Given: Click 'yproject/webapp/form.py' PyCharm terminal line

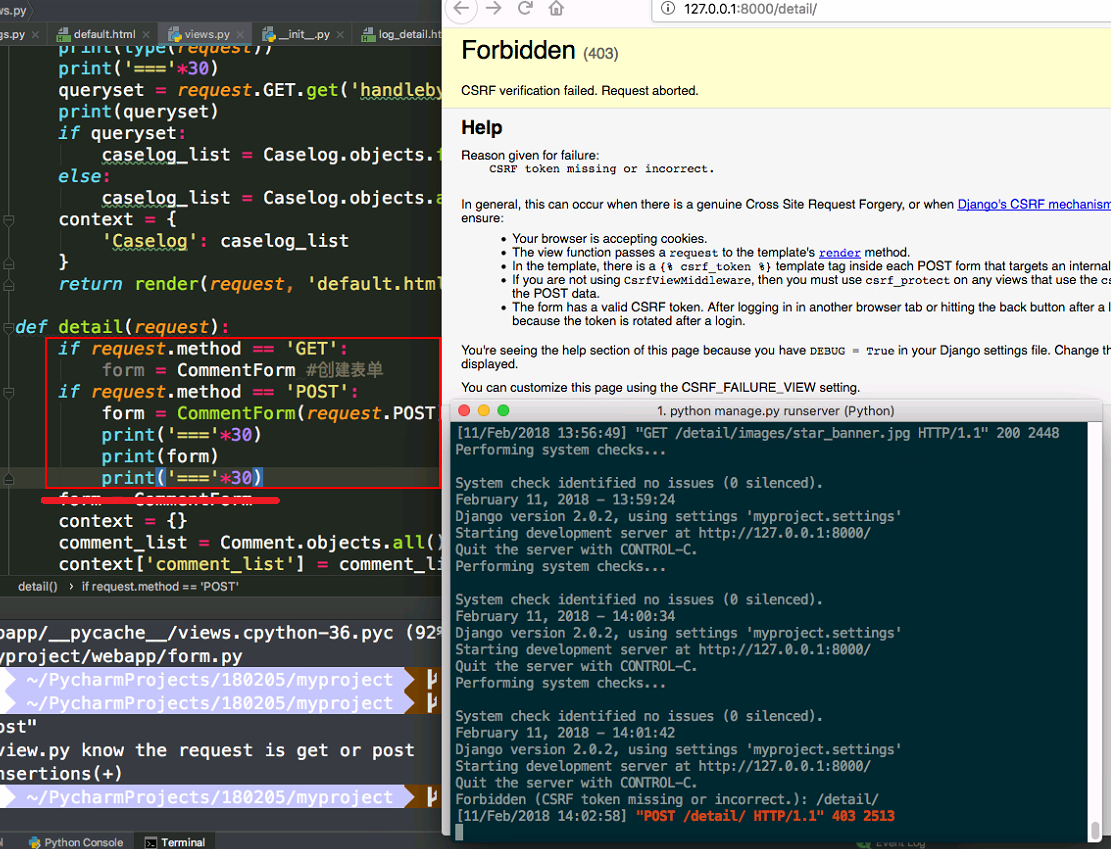Looking at the screenshot, I should point(121,656).
